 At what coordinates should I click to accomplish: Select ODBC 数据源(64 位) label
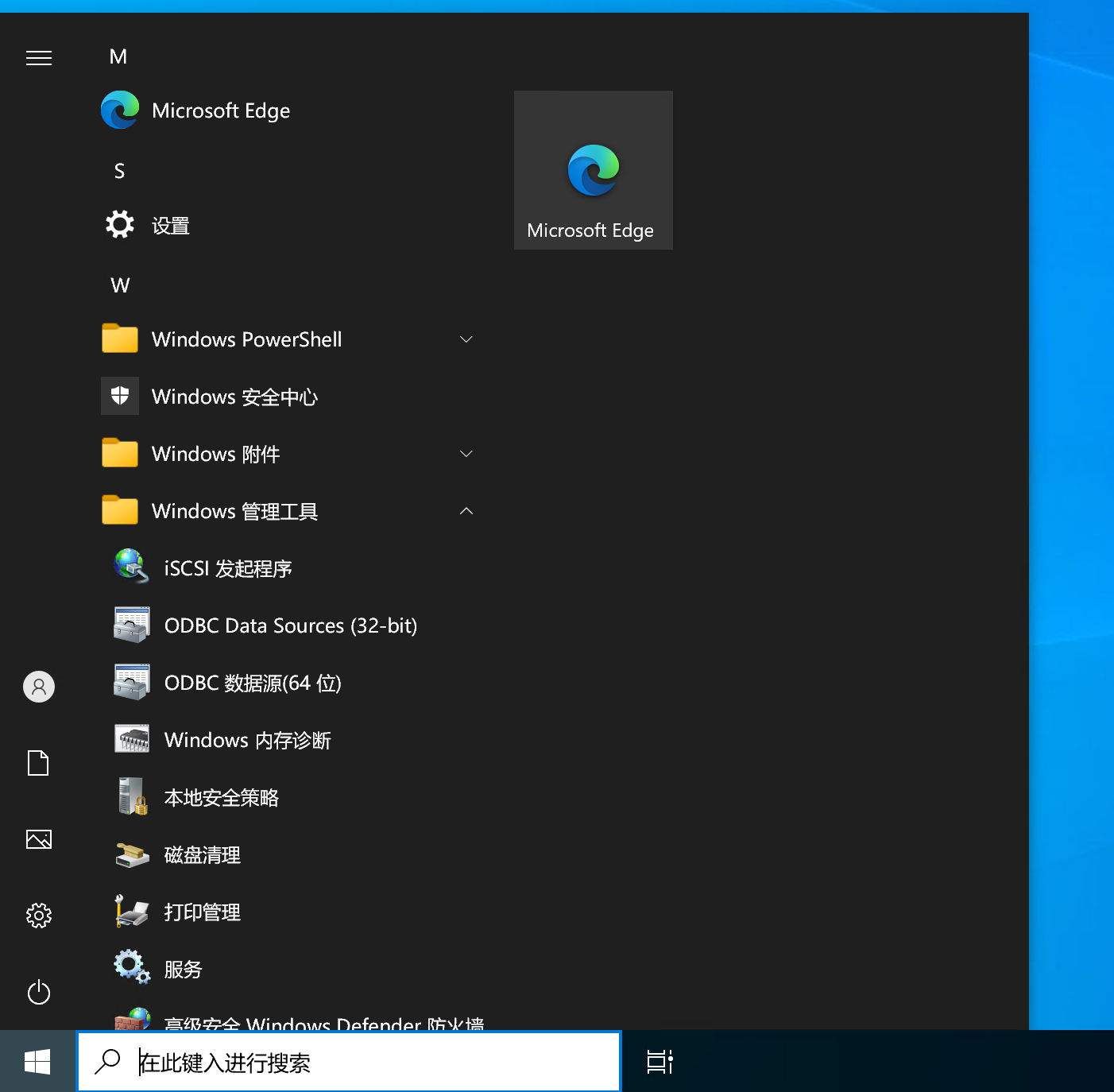(253, 683)
